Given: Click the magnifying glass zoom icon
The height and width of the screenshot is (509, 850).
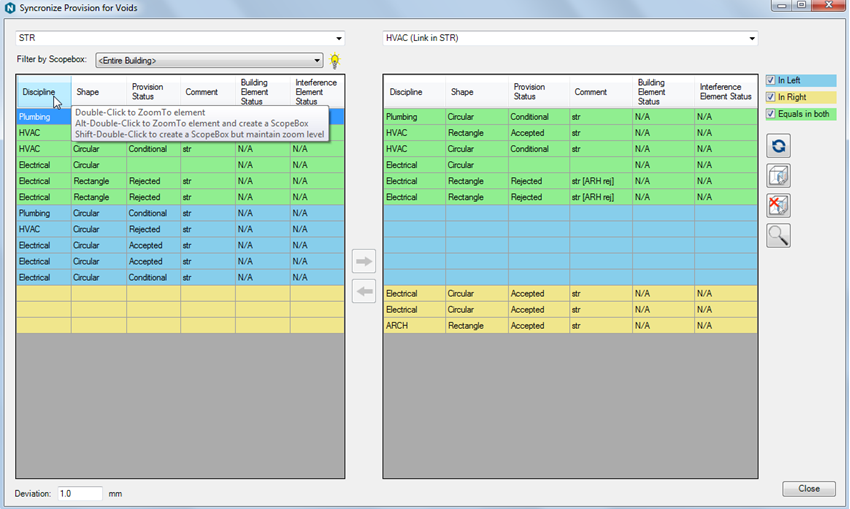Looking at the screenshot, I should [x=778, y=236].
